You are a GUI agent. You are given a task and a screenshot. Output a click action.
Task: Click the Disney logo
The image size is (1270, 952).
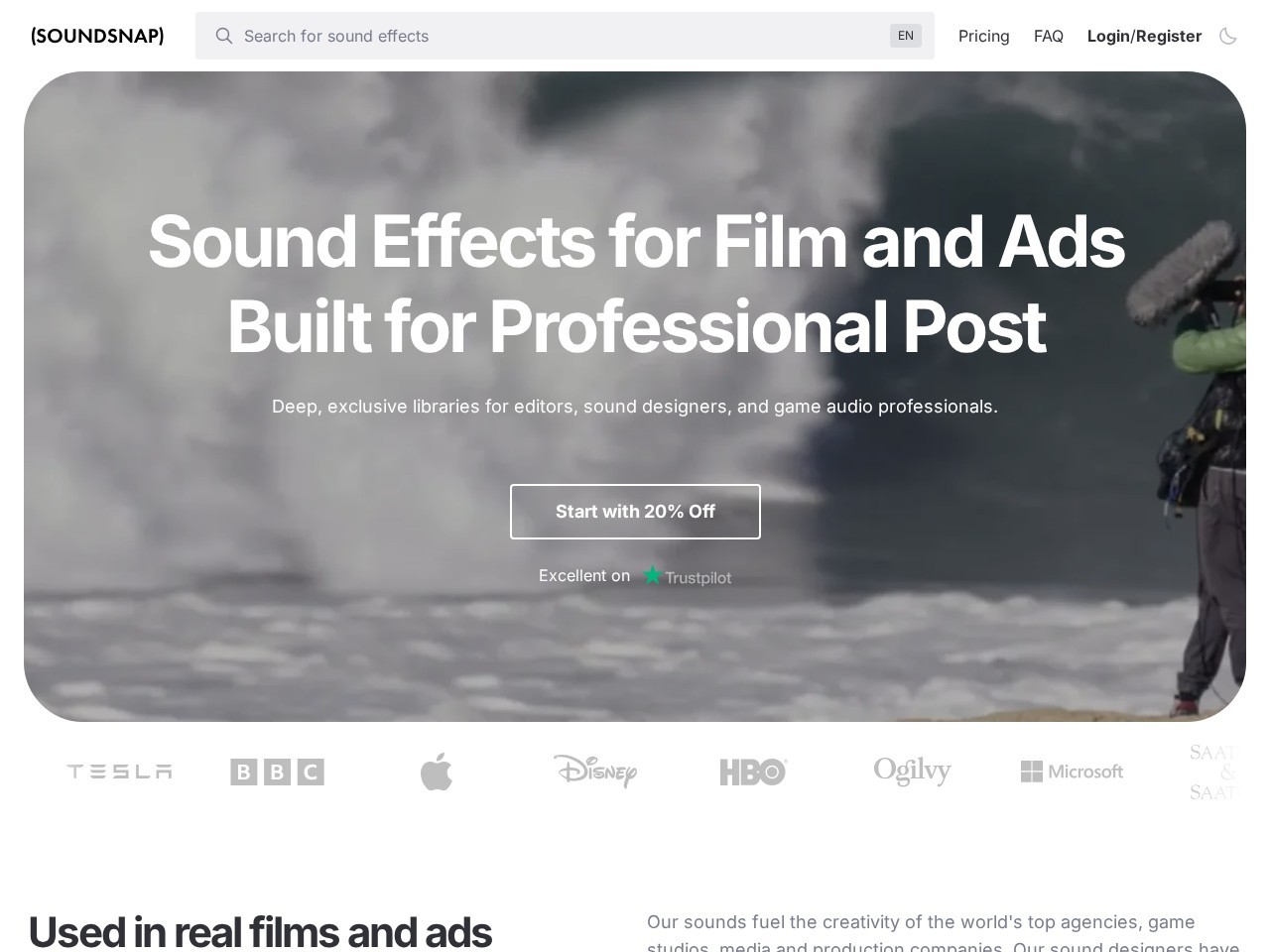tap(595, 771)
